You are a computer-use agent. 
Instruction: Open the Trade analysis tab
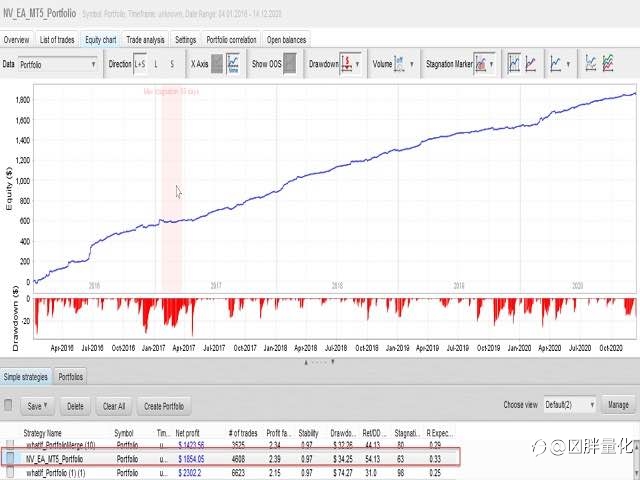coord(145,40)
